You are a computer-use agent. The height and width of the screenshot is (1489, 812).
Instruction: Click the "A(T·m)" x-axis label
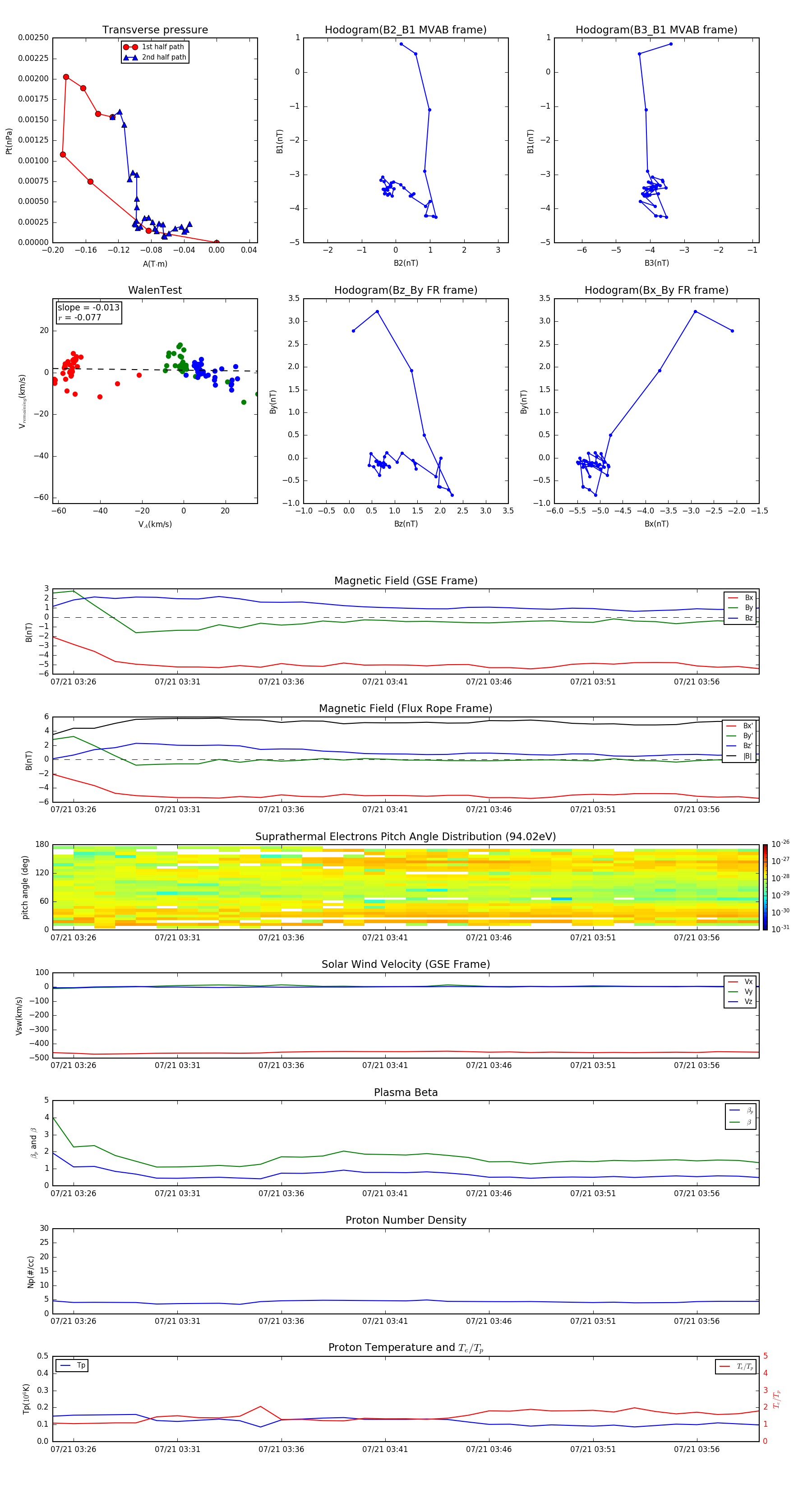click(155, 264)
